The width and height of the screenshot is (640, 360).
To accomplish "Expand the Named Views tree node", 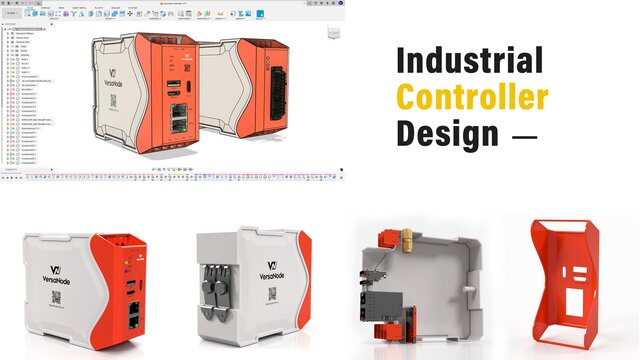I will point(8,38).
